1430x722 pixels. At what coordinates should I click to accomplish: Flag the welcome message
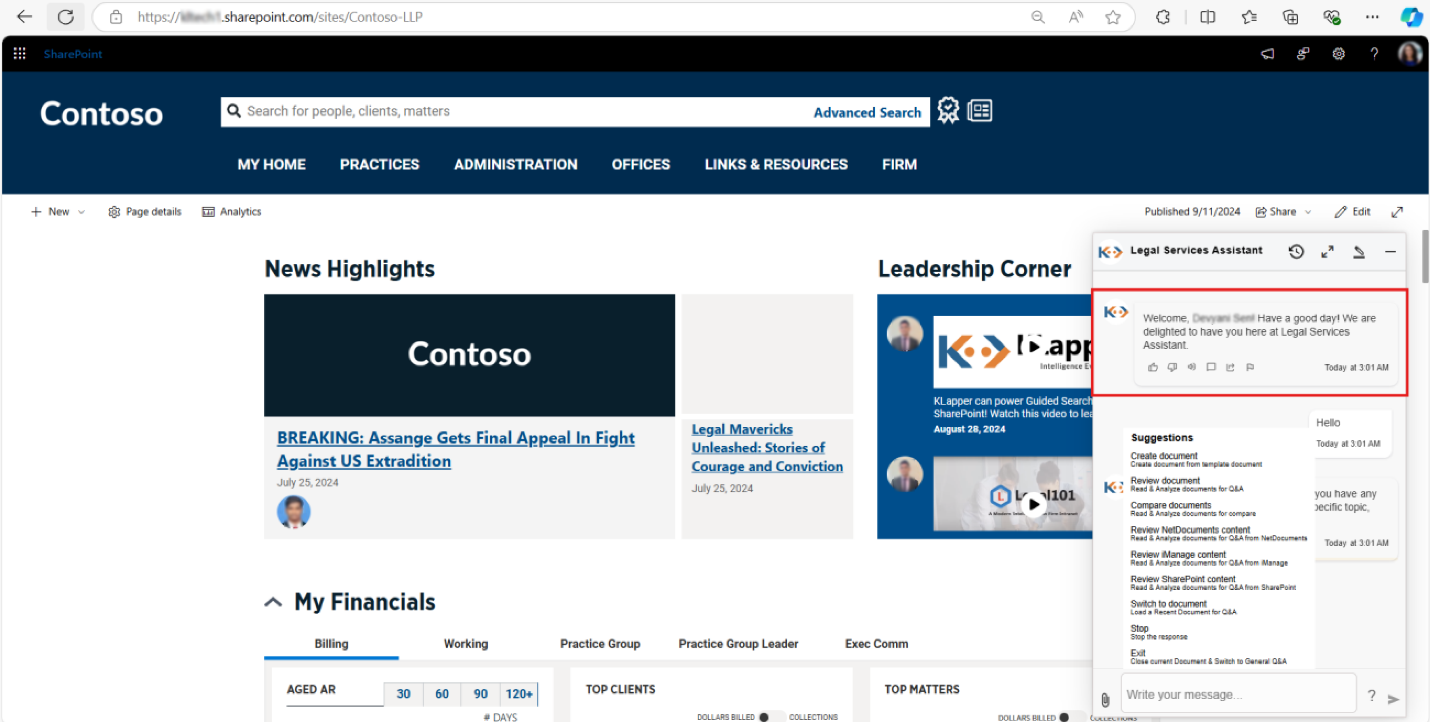click(x=1250, y=367)
